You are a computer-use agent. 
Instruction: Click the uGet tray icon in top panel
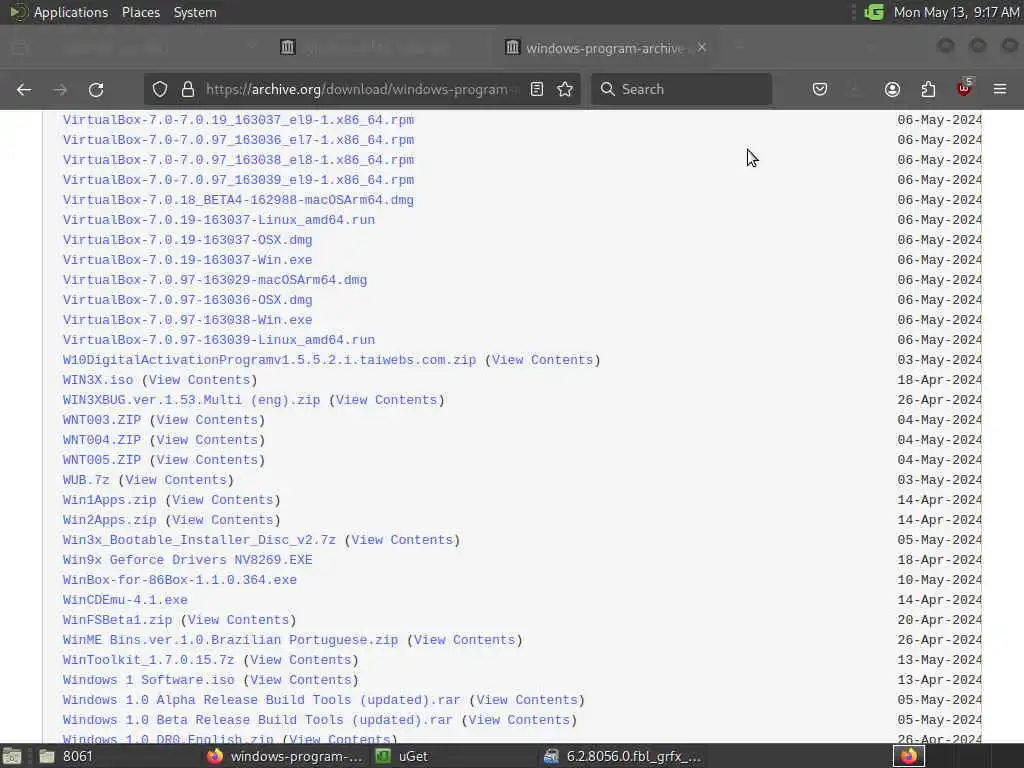pyautogui.click(x=874, y=12)
